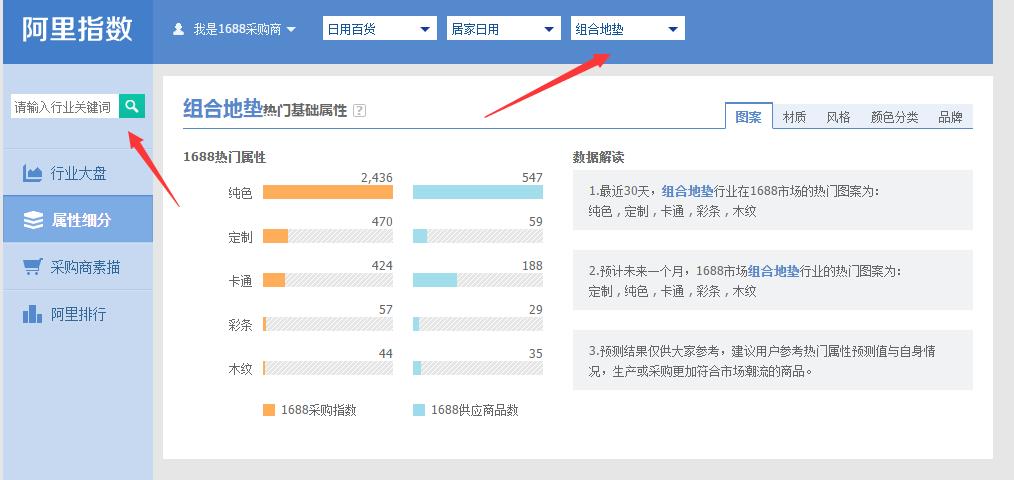
Task: Click the 木纹 attribute label
Action: tap(240, 369)
